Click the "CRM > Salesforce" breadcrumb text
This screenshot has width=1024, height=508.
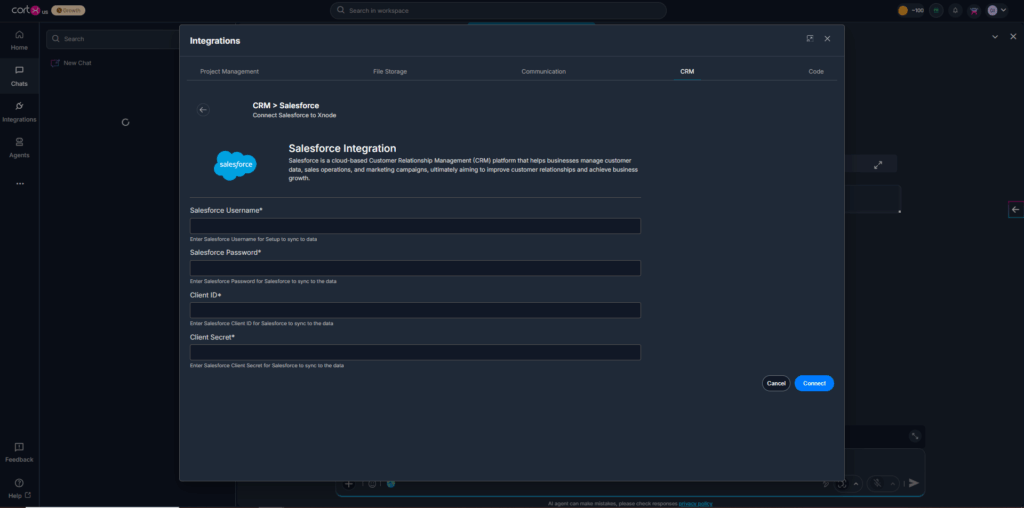(286, 105)
